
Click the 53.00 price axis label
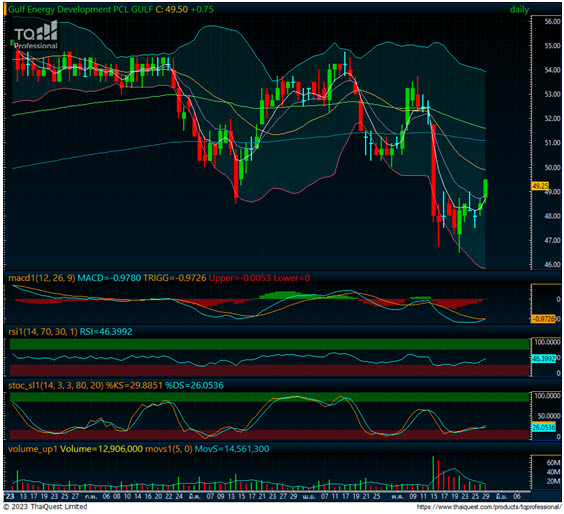[x=552, y=94]
